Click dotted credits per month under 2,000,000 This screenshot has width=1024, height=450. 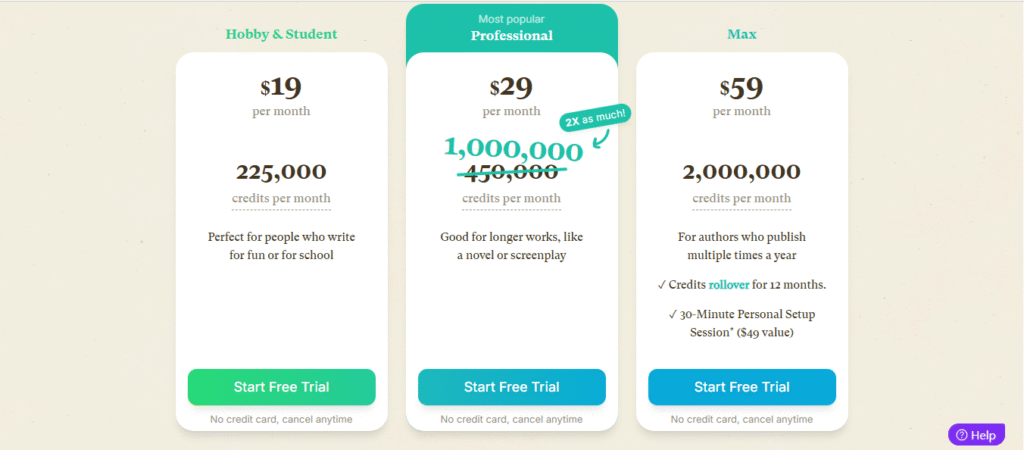(742, 199)
